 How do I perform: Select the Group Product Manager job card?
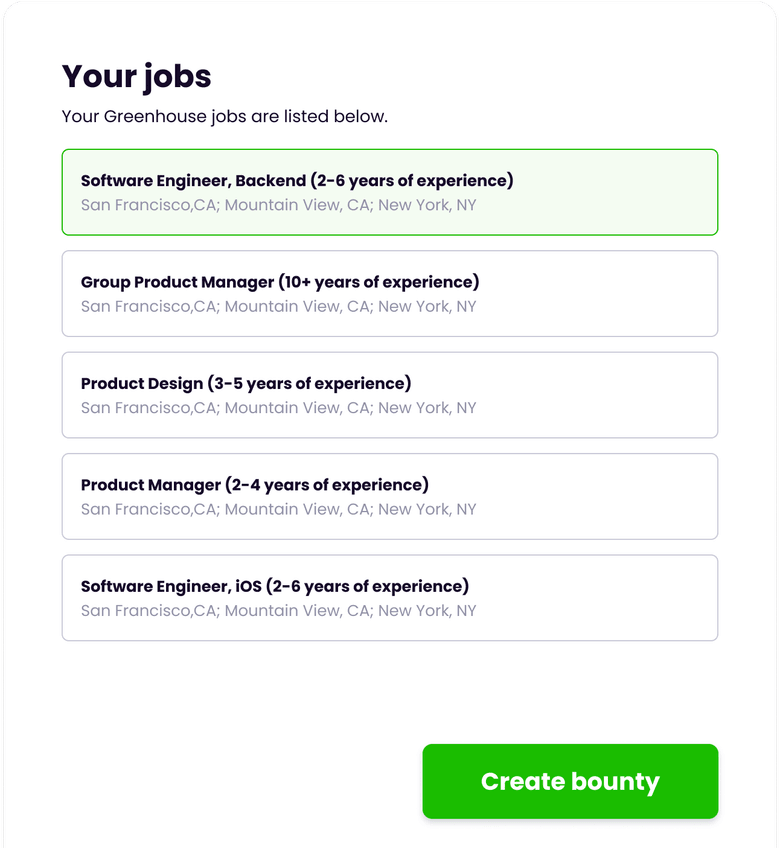pos(389,293)
